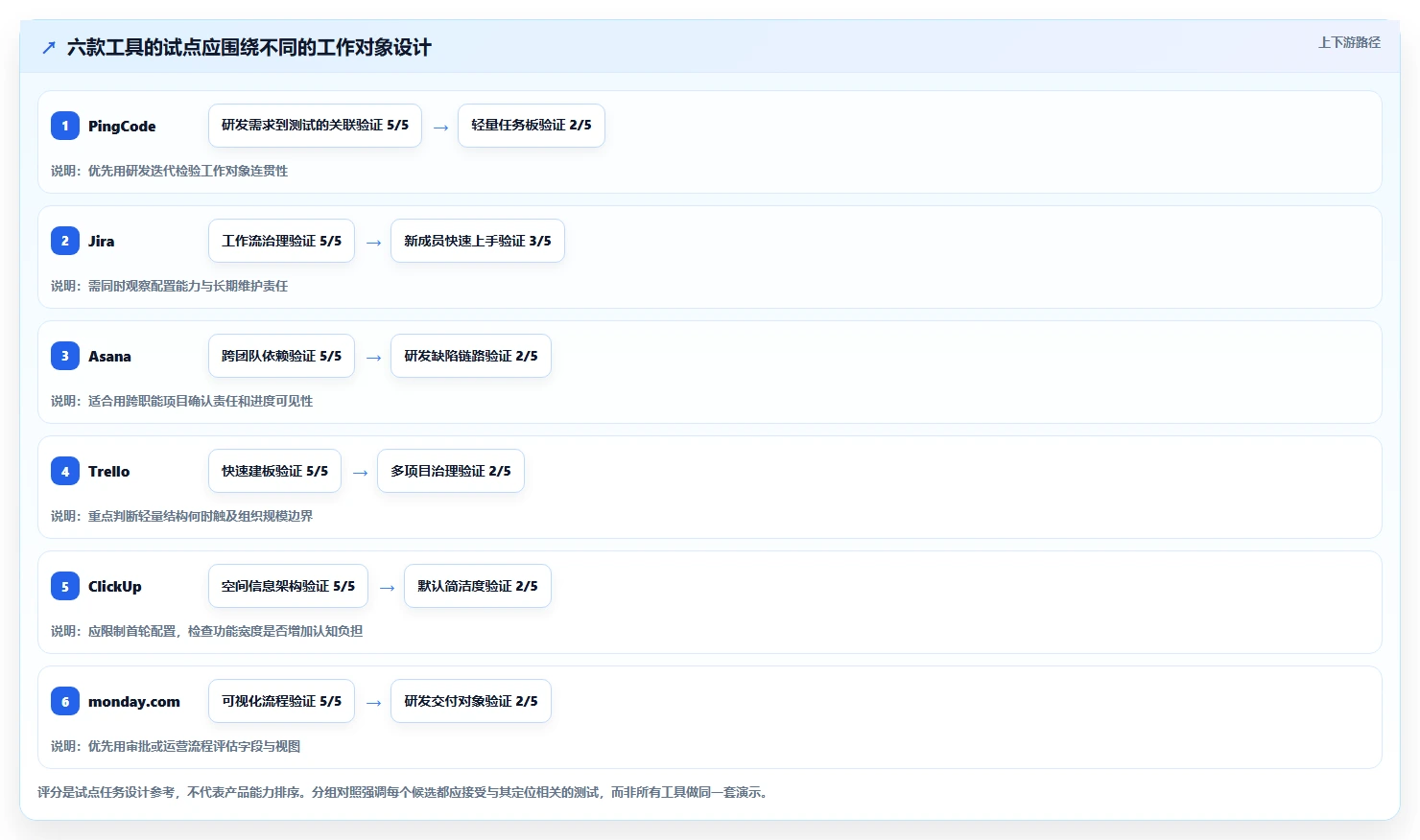
Task: Select the 轻量任务板验证 2/5 chip
Action: (532, 126)
